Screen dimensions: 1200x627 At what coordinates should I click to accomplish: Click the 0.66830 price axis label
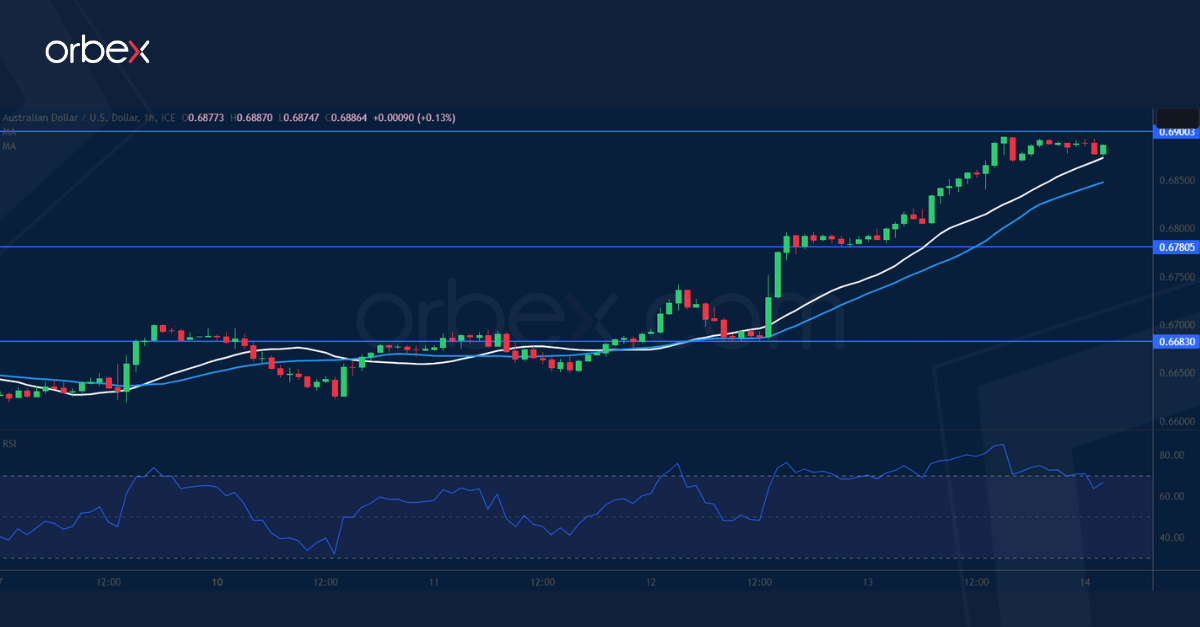[x=1176, y=340]
